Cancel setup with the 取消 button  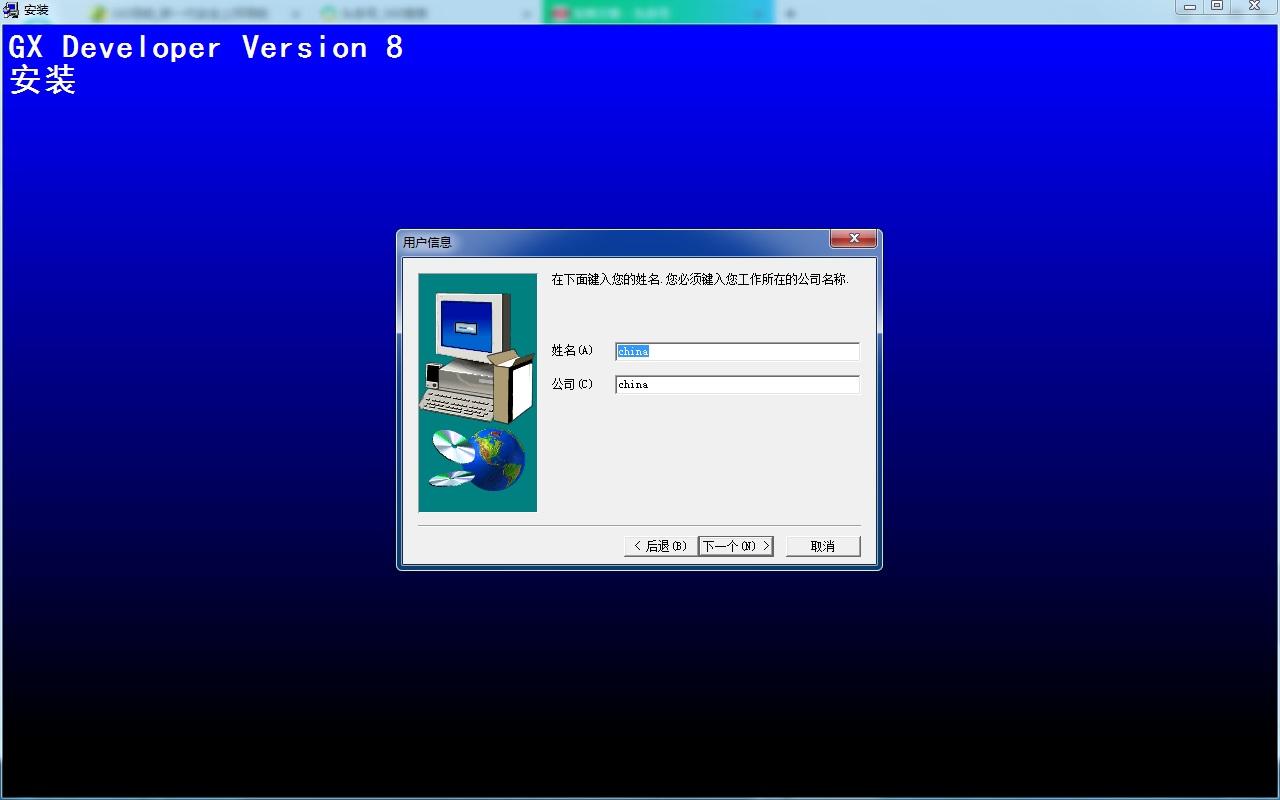[822, 546]
